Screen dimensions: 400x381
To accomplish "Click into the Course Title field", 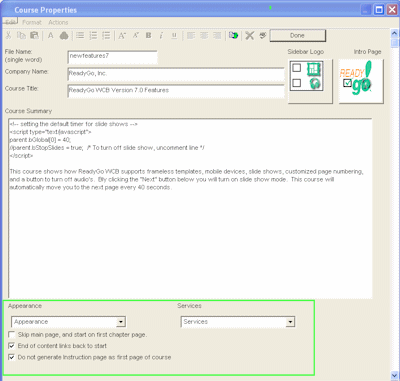I will point(176,90).
